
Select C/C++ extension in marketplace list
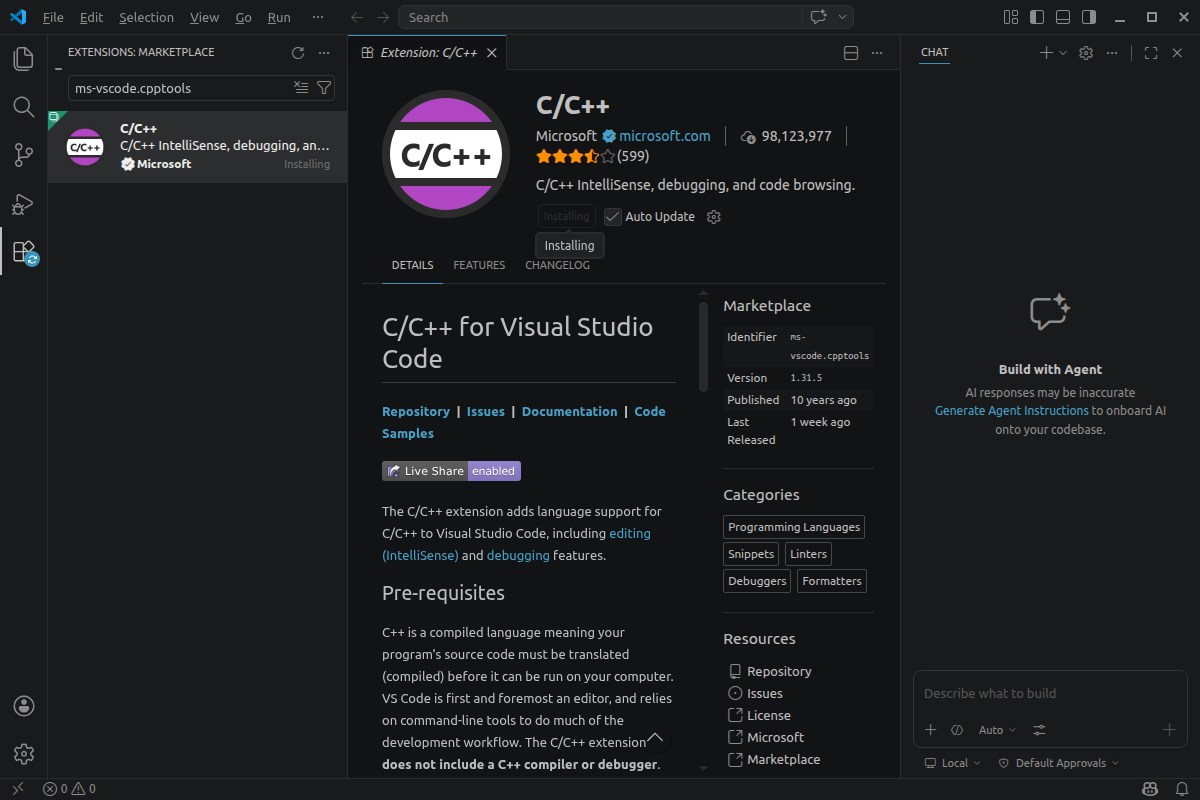tap(197, 146)
